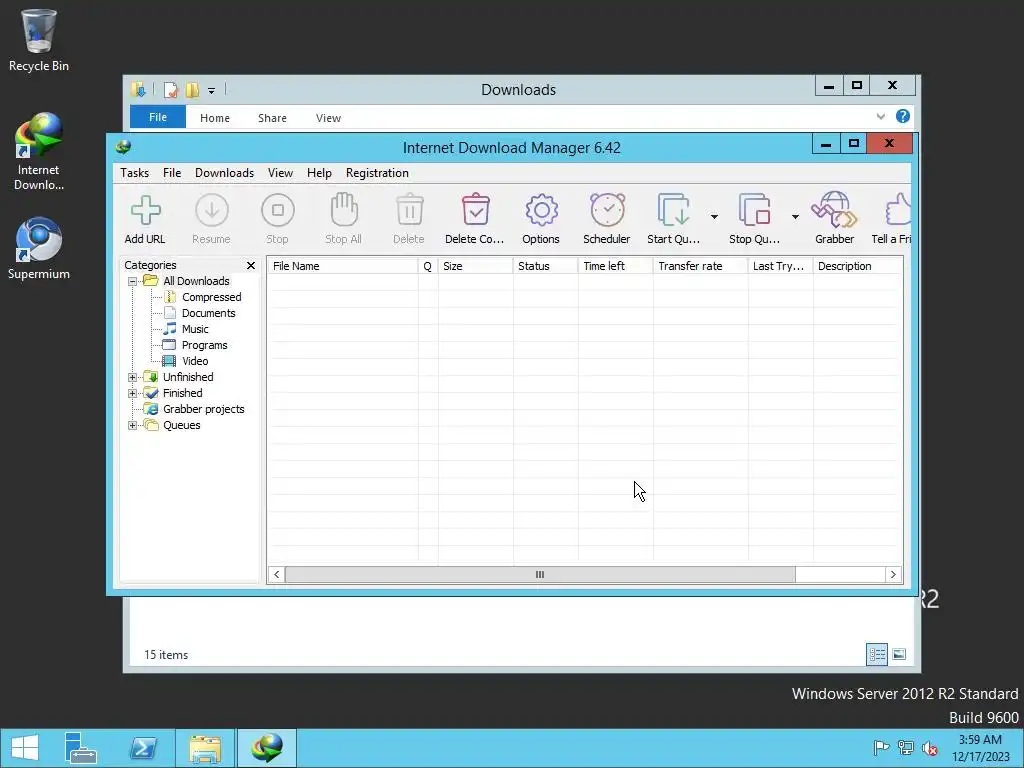
Task: Select Grabber projects in the tree
Action: (203, 409)
